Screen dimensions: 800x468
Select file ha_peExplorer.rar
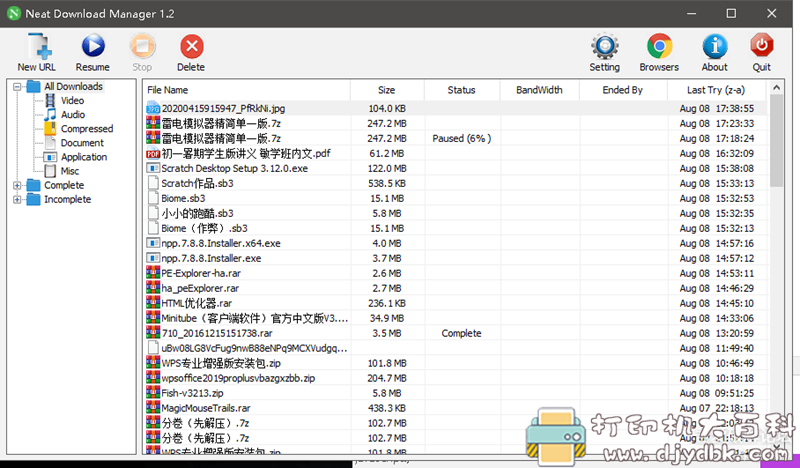click(200, 288)
